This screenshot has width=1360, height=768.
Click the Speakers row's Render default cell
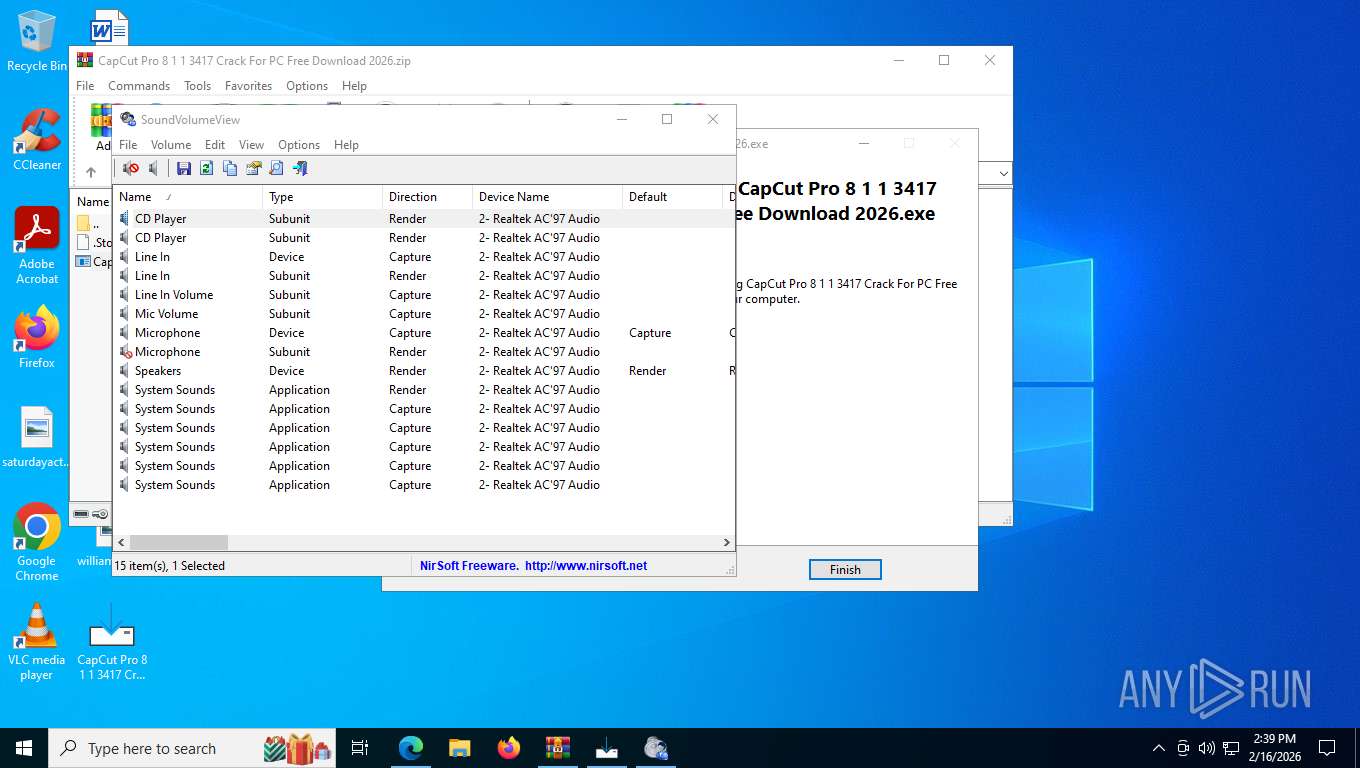648,371
